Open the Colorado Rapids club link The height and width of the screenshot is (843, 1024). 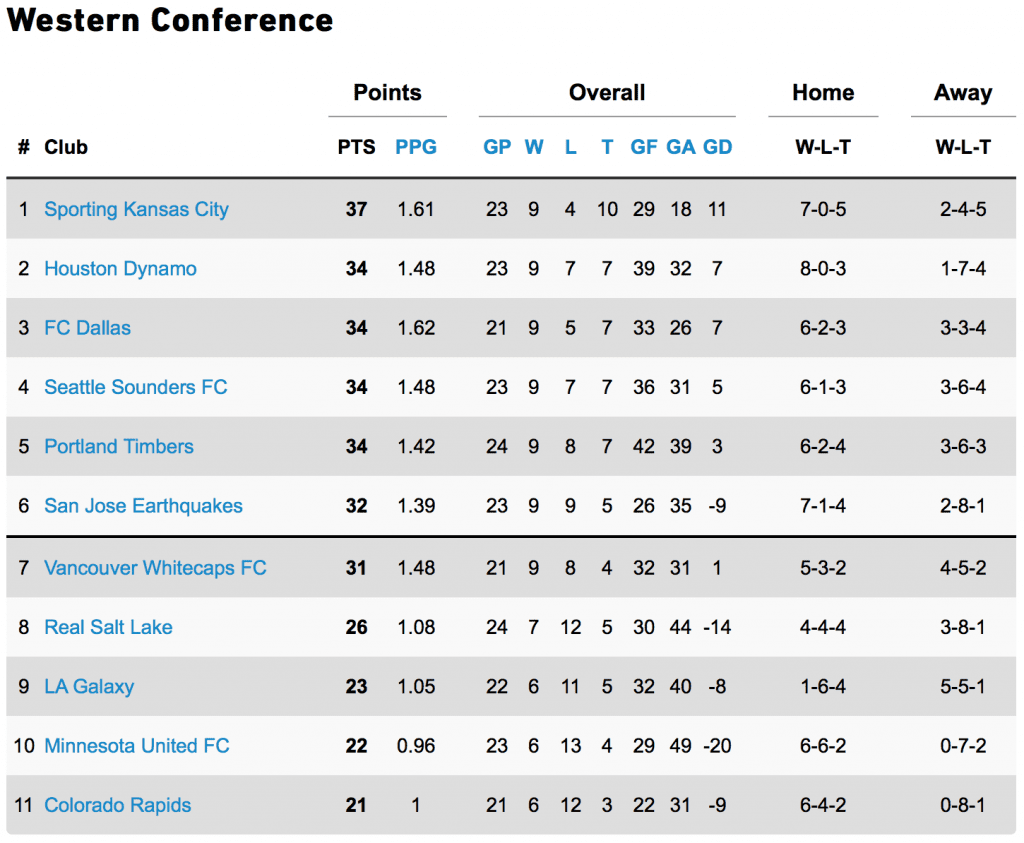pyautogui.click(x=118, y=806)
